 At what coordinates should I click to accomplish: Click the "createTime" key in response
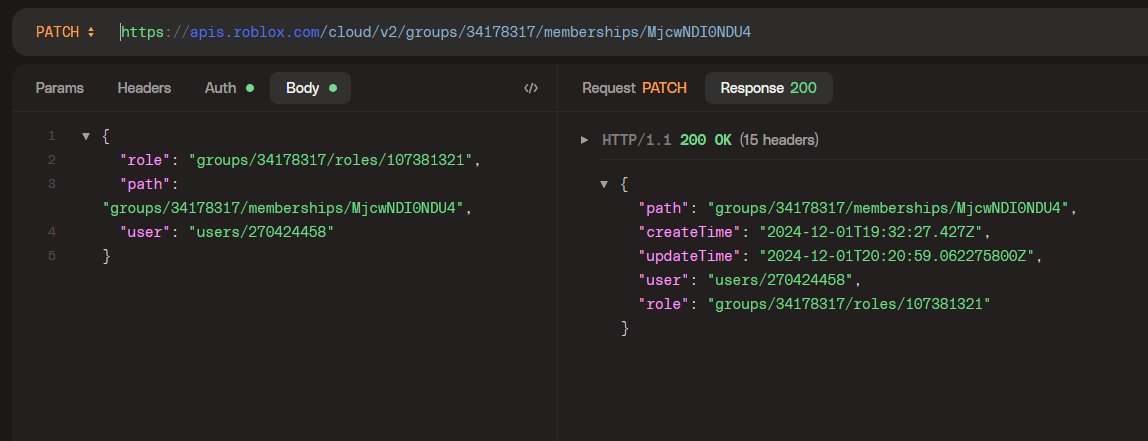(x=691, y=232)
